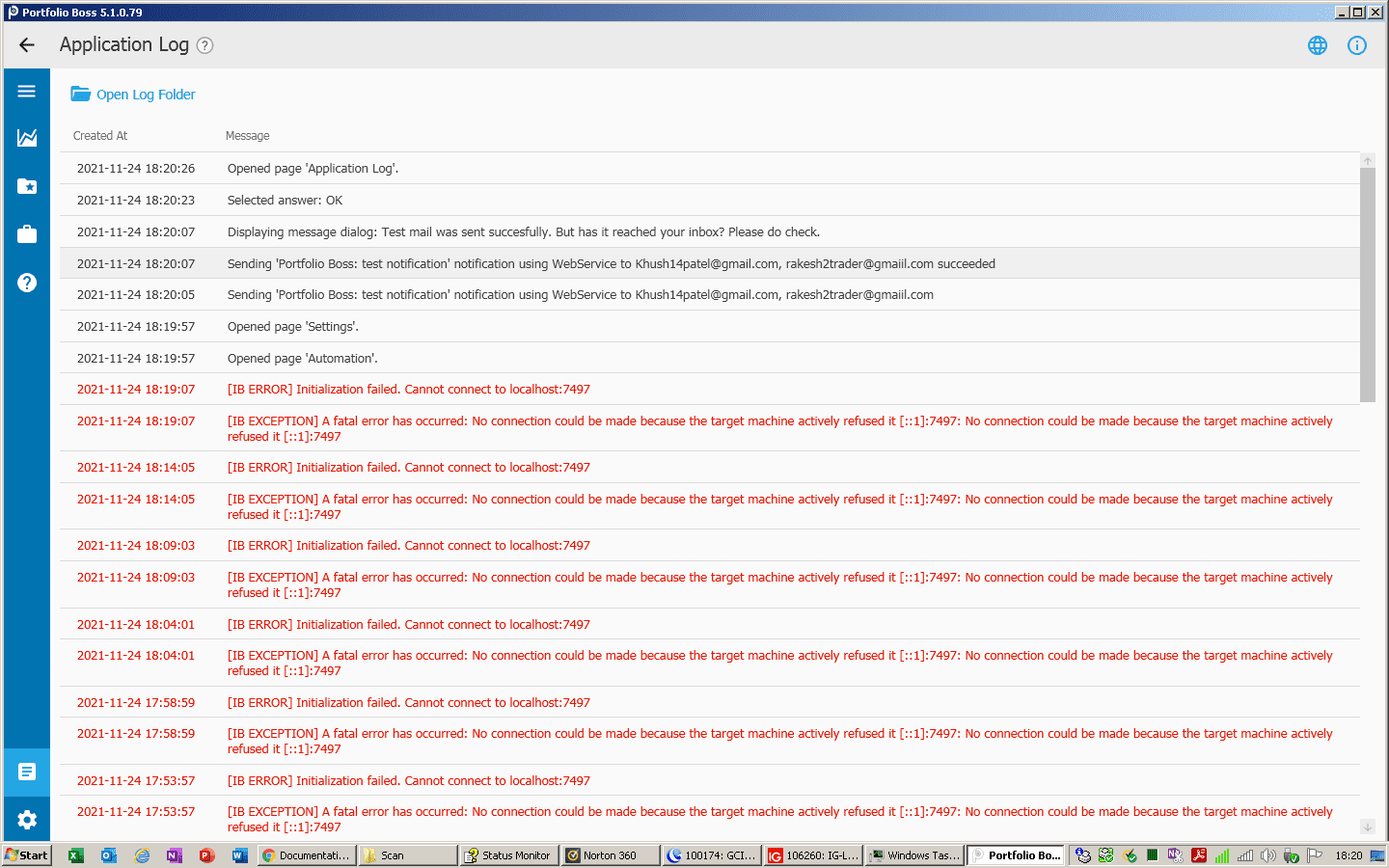Select the 'Selected answer: OK' log row
Screen dimensions: 1389x868
(x=285, y=201)
